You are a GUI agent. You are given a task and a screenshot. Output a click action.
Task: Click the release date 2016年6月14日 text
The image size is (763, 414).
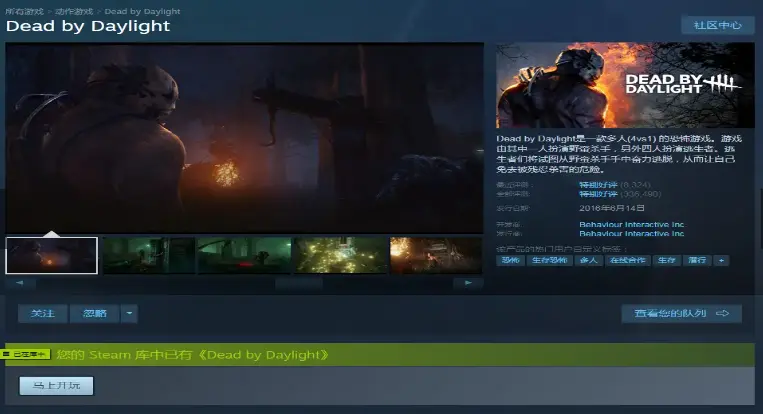(x=612, y=208)
